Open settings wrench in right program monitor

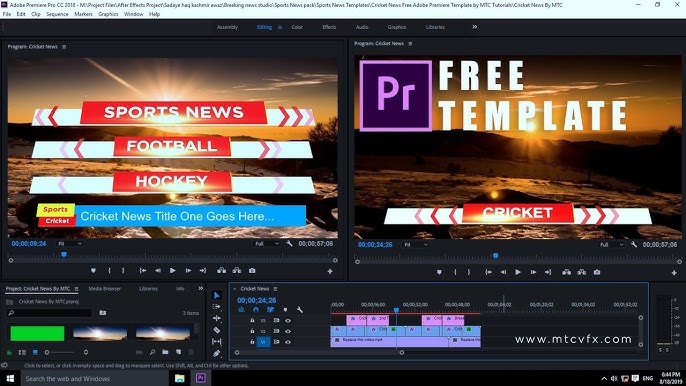(x=634, y=244)
